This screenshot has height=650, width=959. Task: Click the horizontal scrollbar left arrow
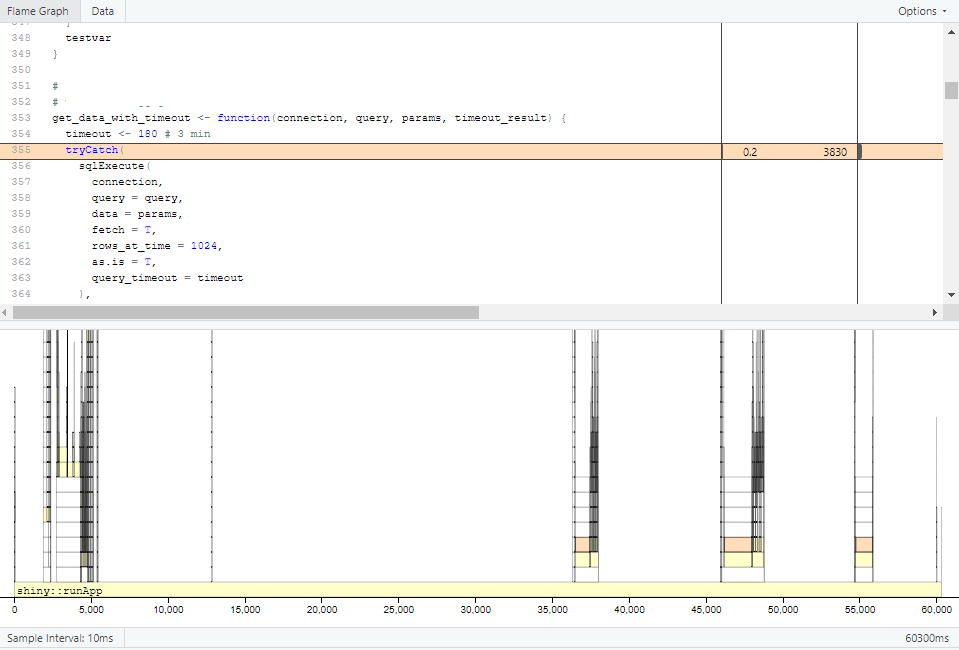coord(6,312)
